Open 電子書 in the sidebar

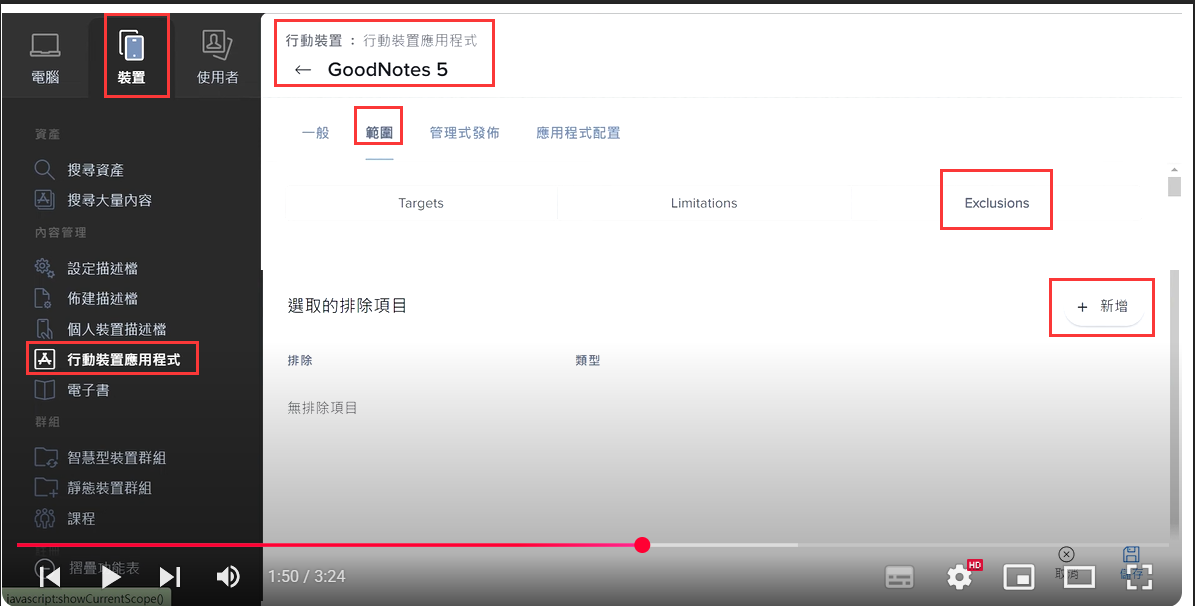(88, 390)
